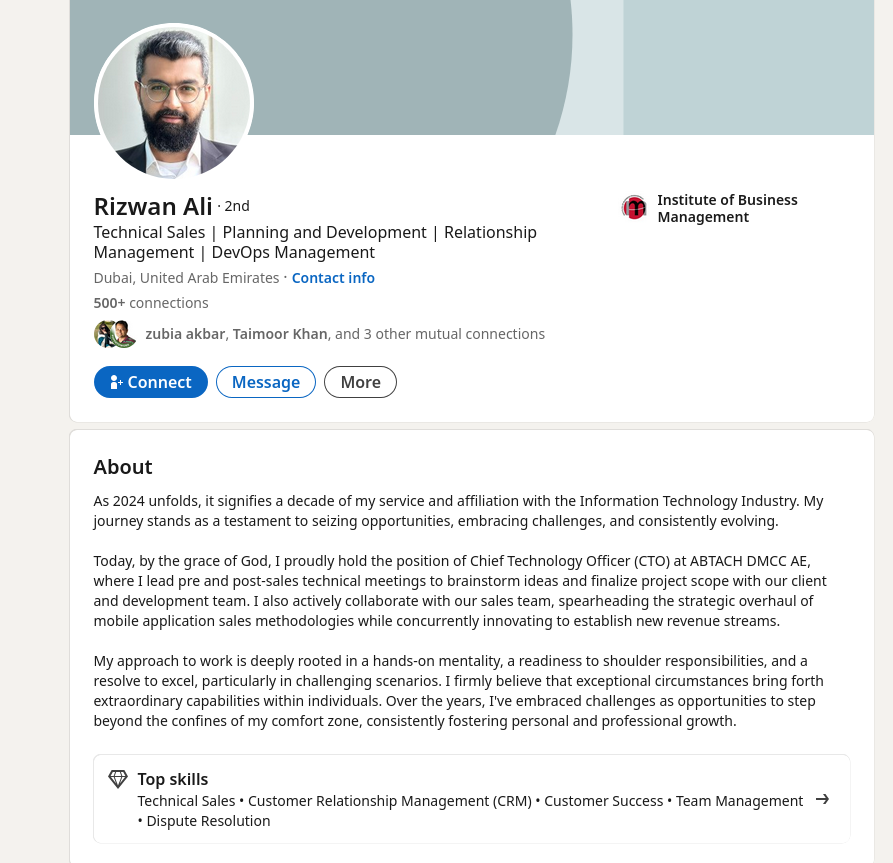The width and height of the screenshot is (893, 863).
Task: Click the 2nd degree connection badge
Action: coord(236,206)
